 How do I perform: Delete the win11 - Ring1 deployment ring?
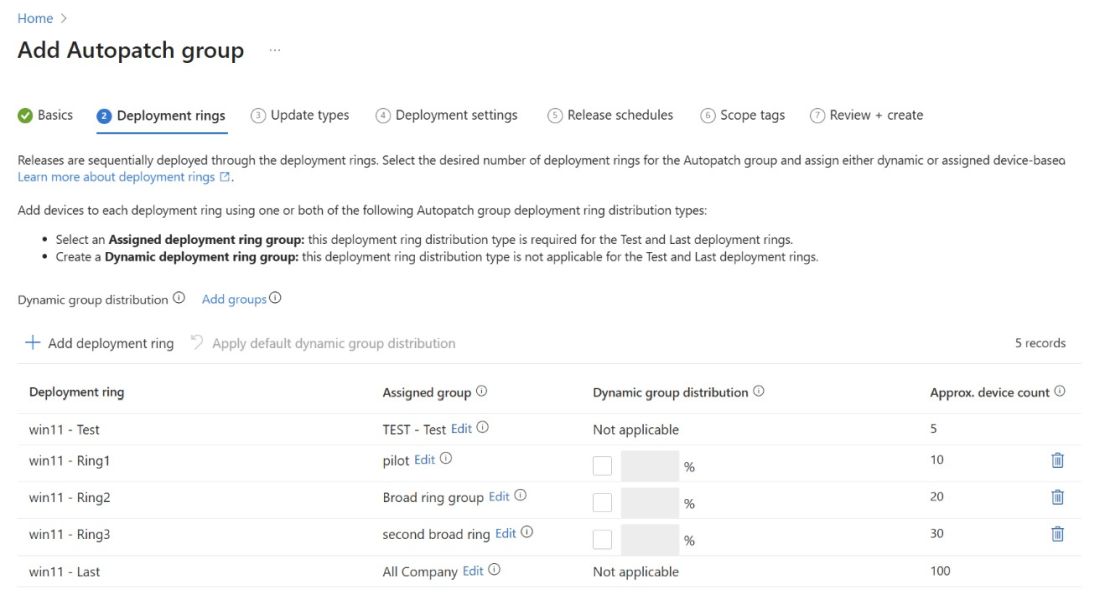click(1057, 460)
